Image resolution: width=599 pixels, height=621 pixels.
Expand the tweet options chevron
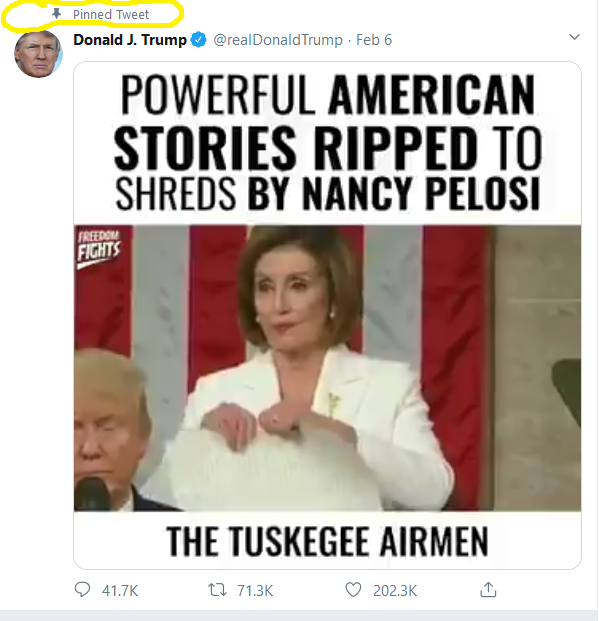[574, 37]
